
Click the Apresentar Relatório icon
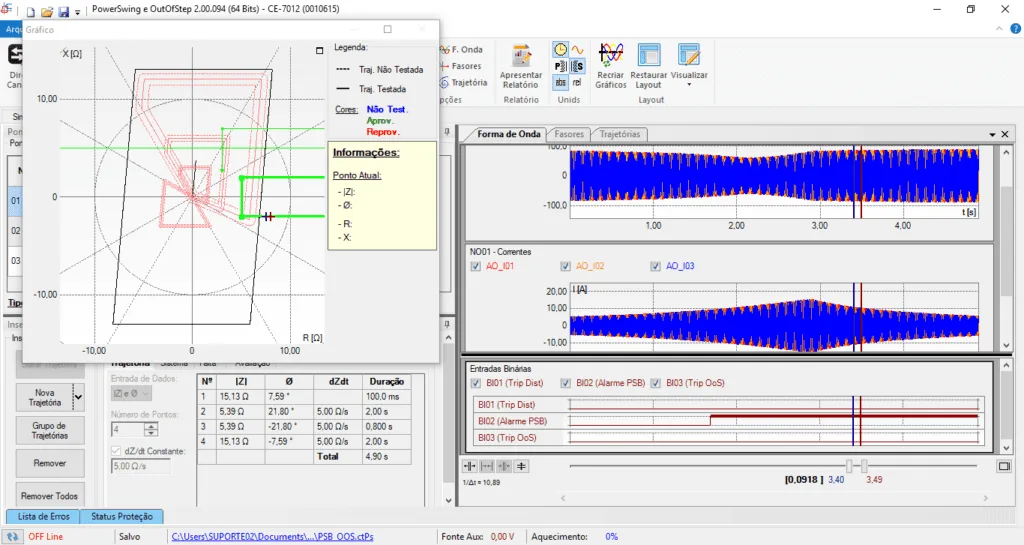coord(520,57)
